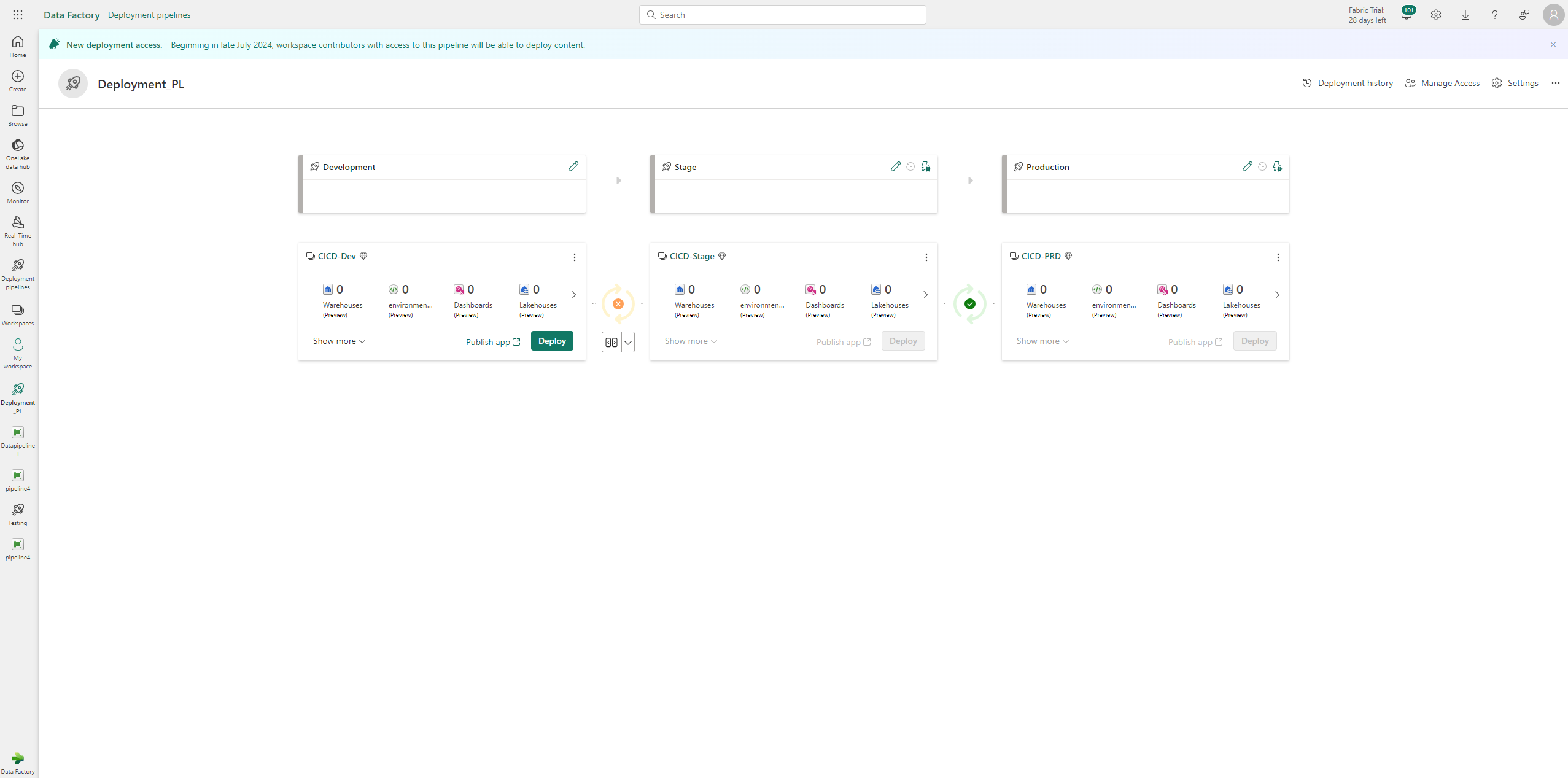Open Data Factory experience switcher
Screen dimensions: 1568x778
pos(18,763)
